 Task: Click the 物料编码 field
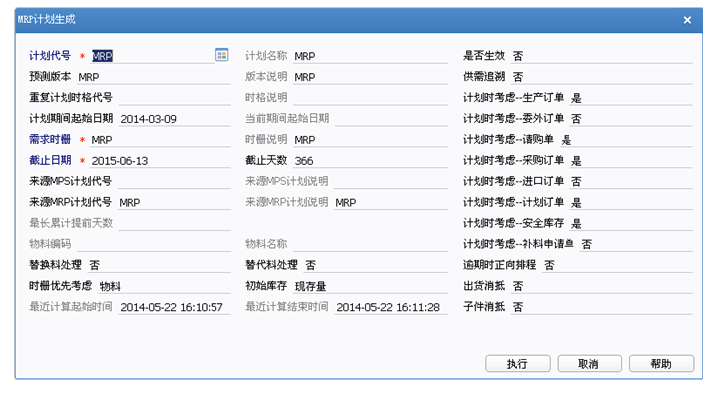pyautogui.click(x=154, y=244)
